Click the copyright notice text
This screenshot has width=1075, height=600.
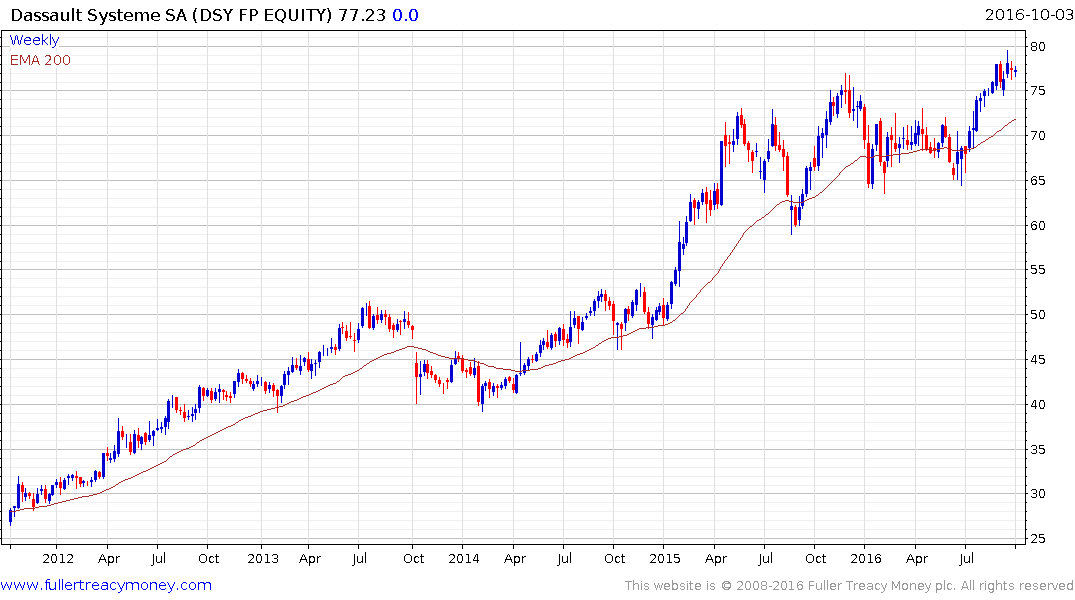point(849,586)
